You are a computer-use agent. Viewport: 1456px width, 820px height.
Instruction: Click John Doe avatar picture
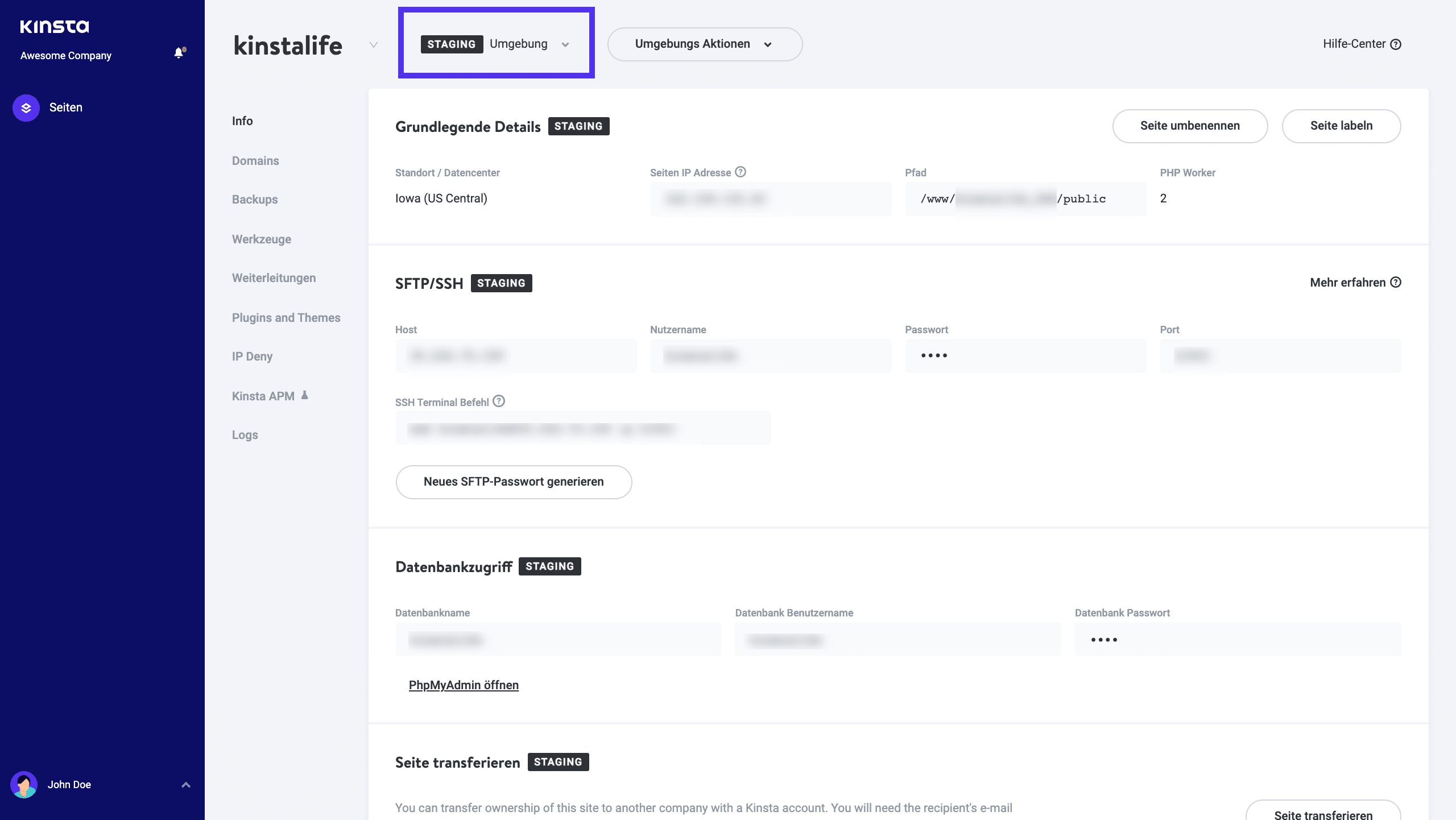pos(24,785)
